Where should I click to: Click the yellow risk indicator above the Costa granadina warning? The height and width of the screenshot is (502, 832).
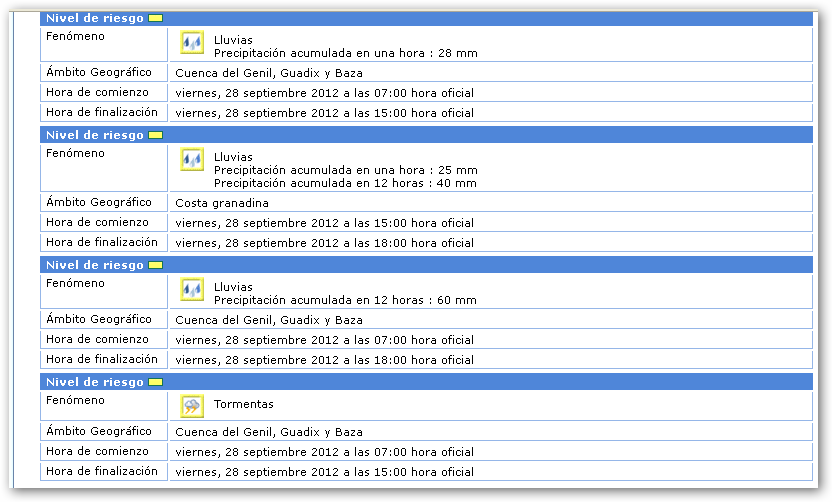click(x=155, y=135)
